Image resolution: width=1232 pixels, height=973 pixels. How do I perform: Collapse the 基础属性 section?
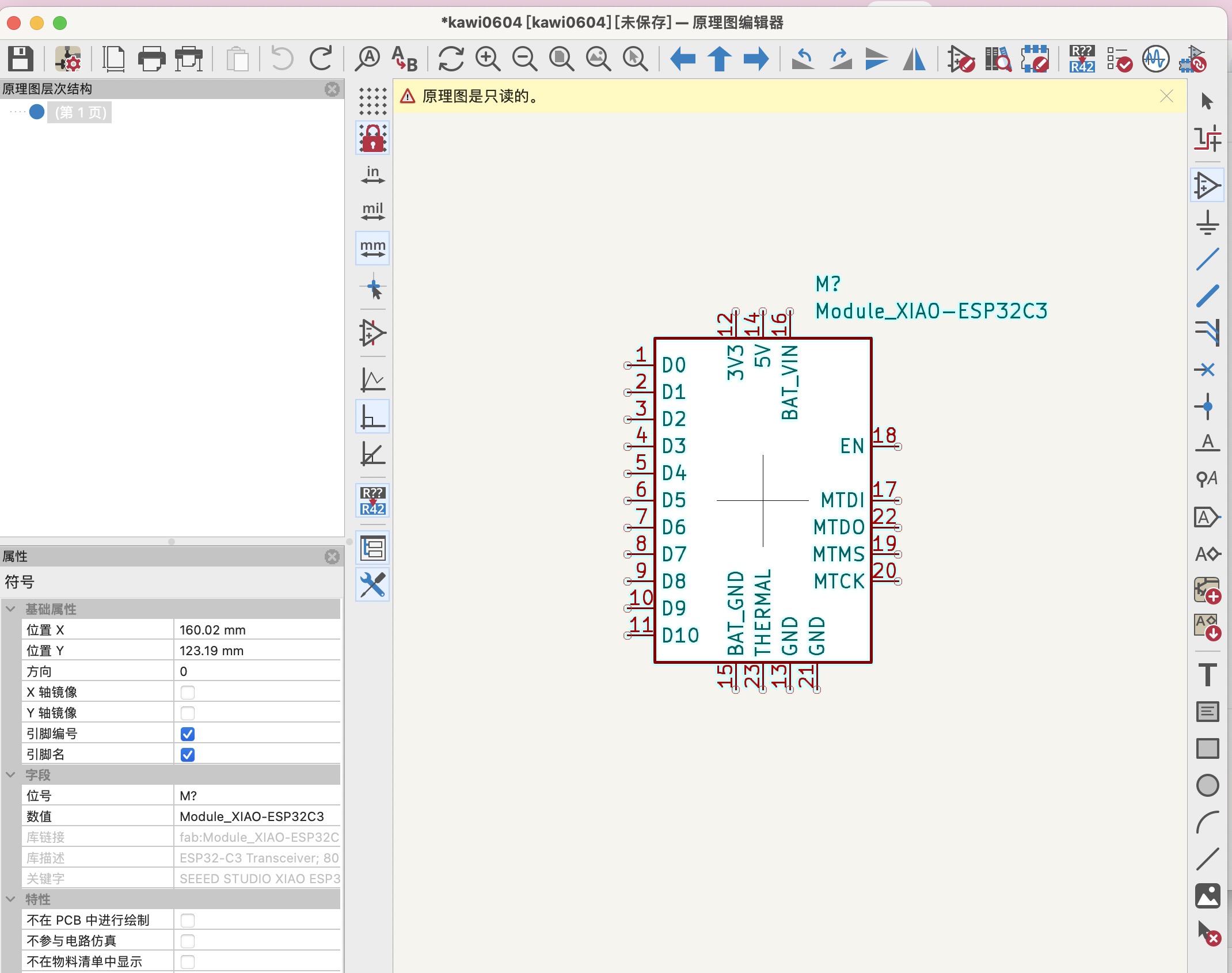coord(11,609)
